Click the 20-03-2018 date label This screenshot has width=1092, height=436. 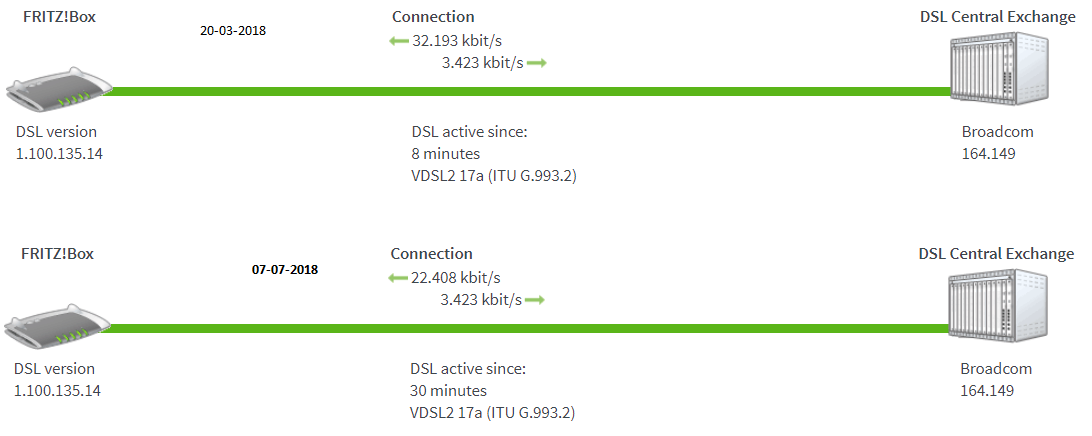233,31
